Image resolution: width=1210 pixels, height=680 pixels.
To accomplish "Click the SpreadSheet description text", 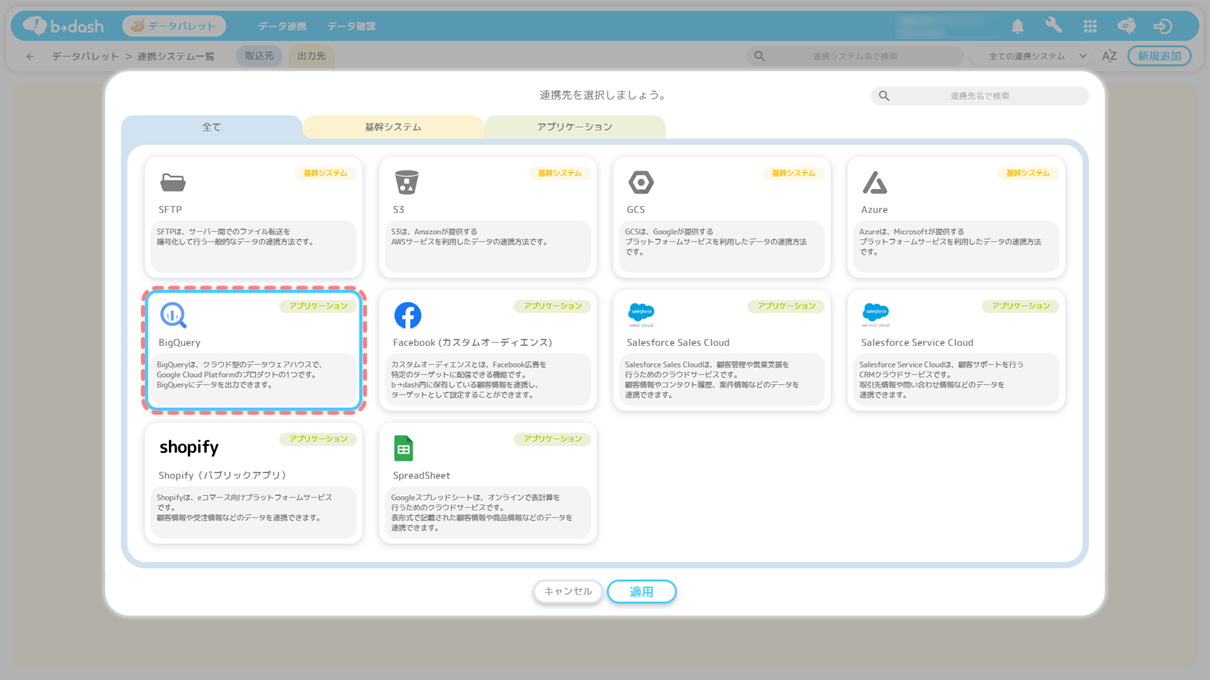I will pos(482,513).
